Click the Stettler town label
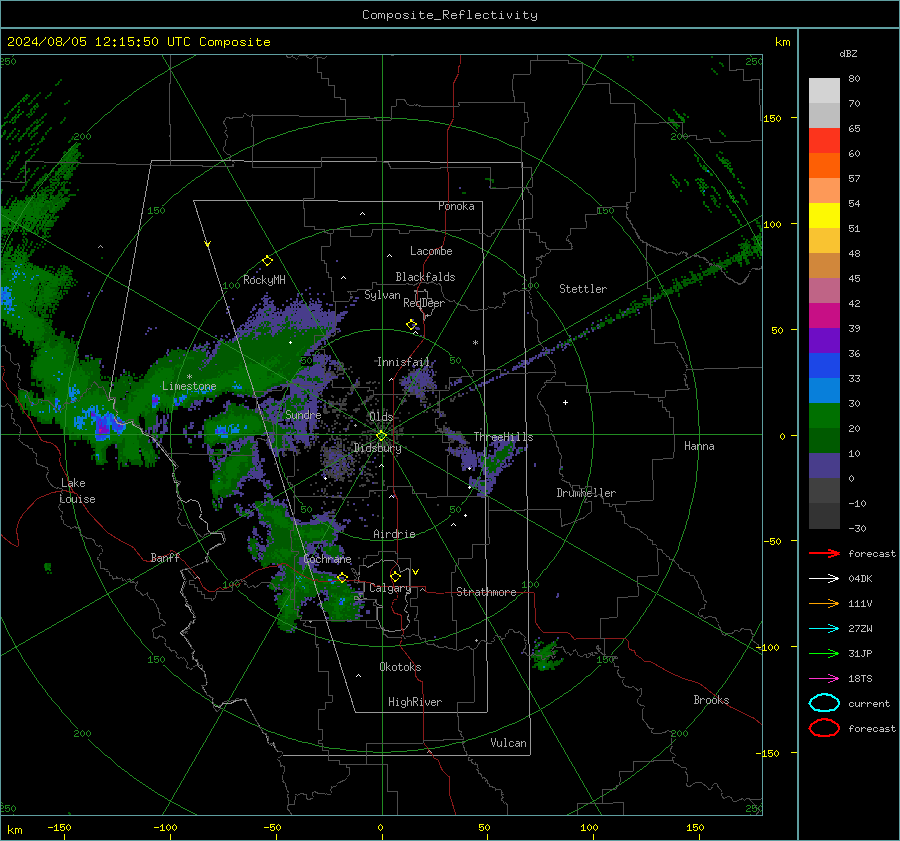The image size is (900, 841). click(x=583, y=289)
